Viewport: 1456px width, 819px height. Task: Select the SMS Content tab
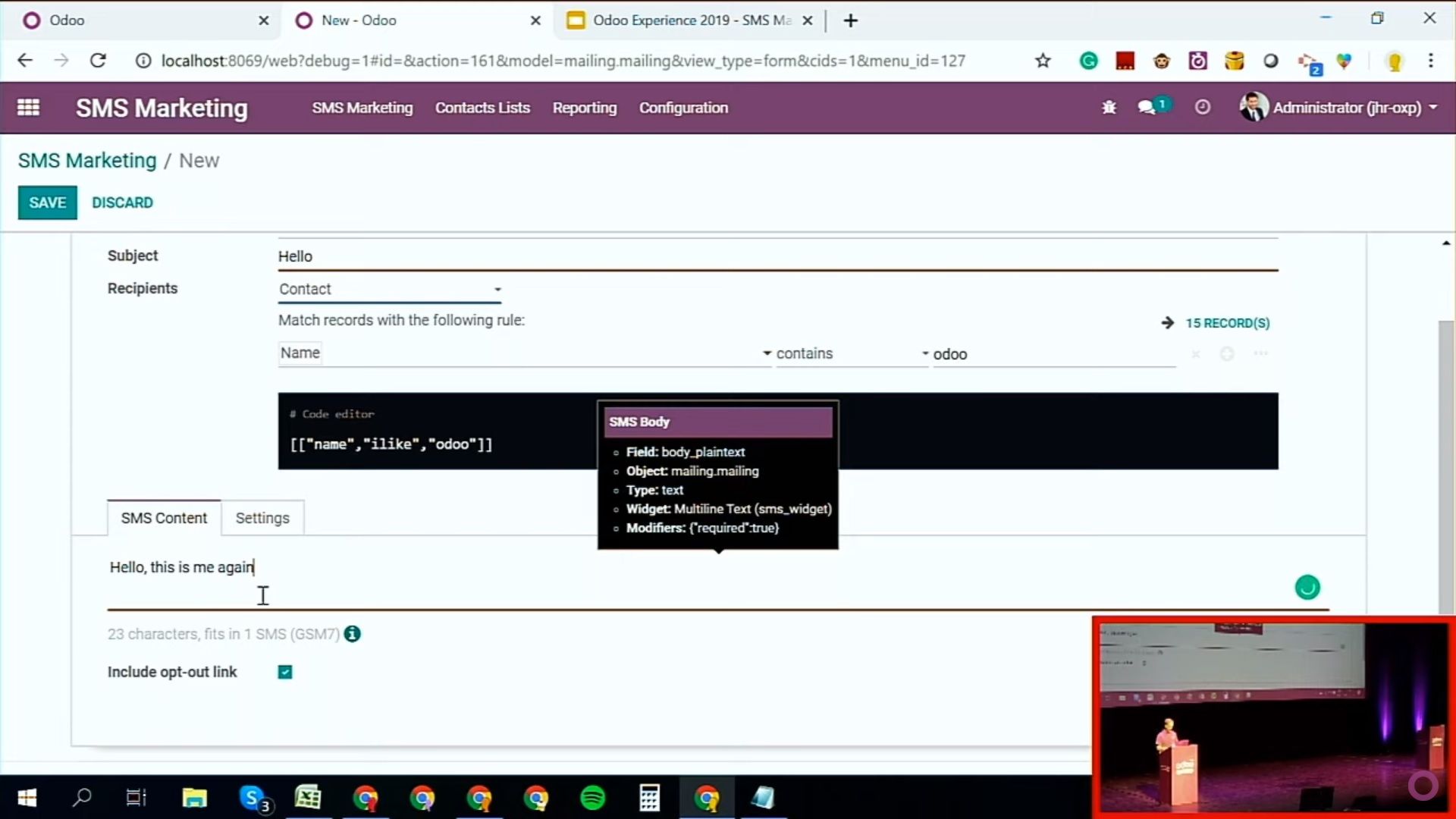(164, 518)
